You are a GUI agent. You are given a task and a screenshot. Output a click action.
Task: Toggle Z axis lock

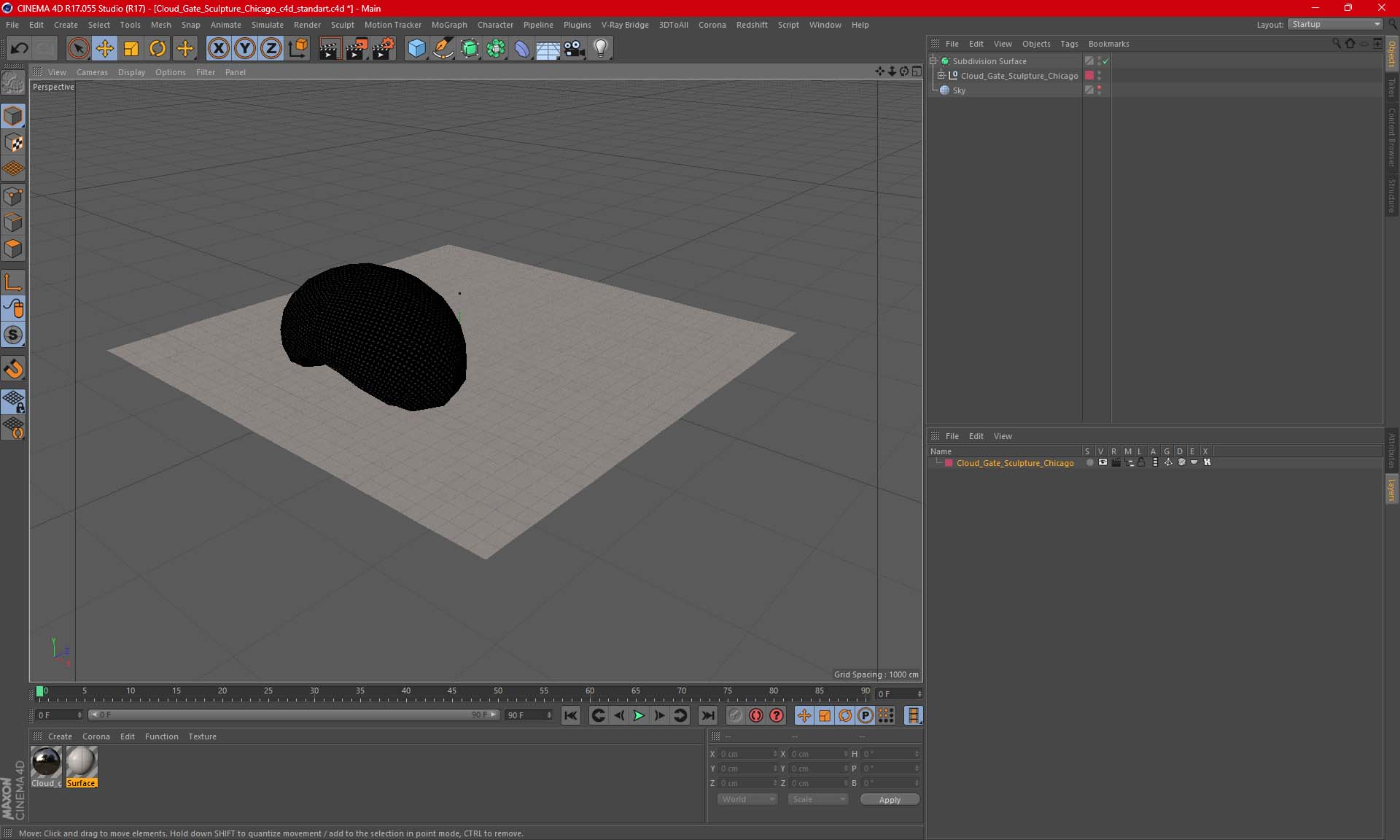[271, 49]
